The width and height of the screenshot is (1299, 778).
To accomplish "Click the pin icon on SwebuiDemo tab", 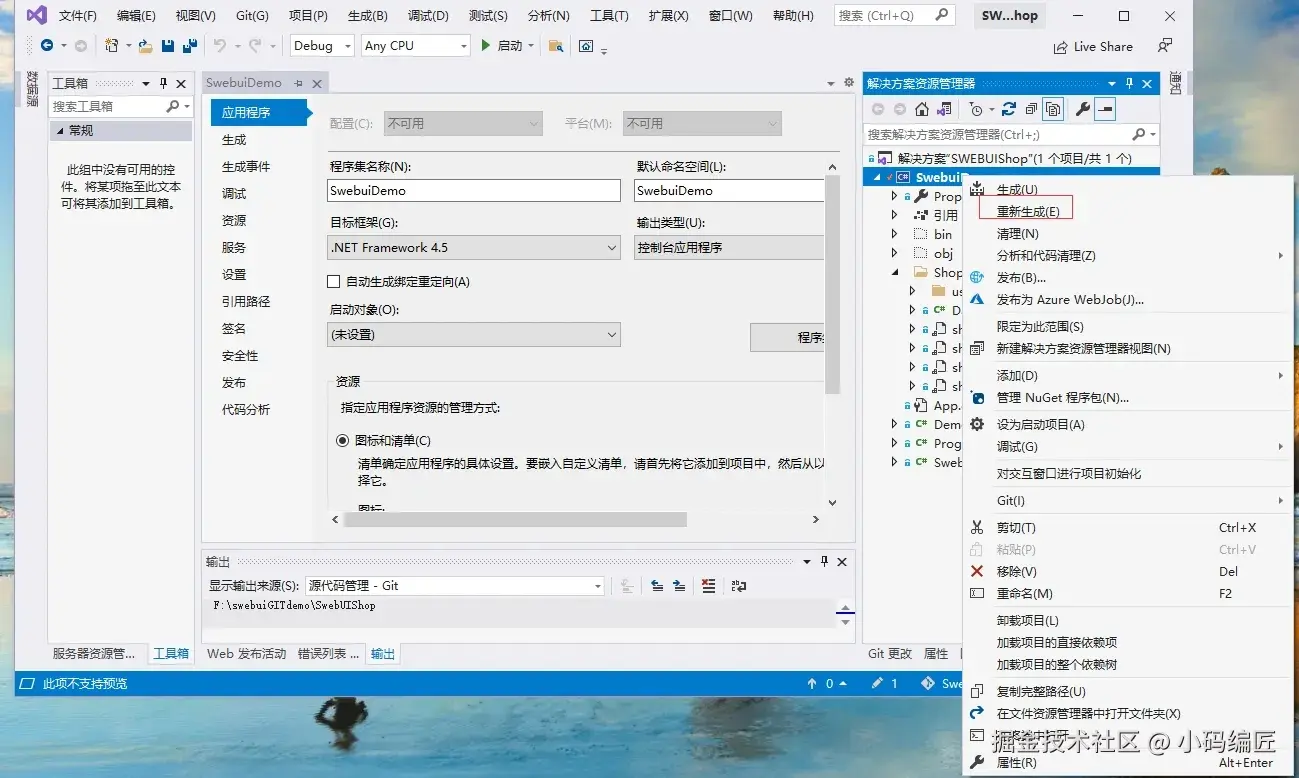I will (298, 83).
